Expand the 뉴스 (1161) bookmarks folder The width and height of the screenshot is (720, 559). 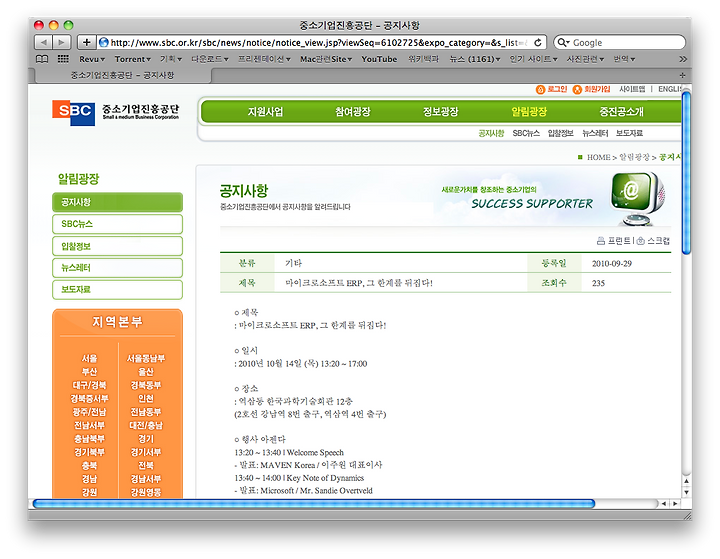pos(474,59)
